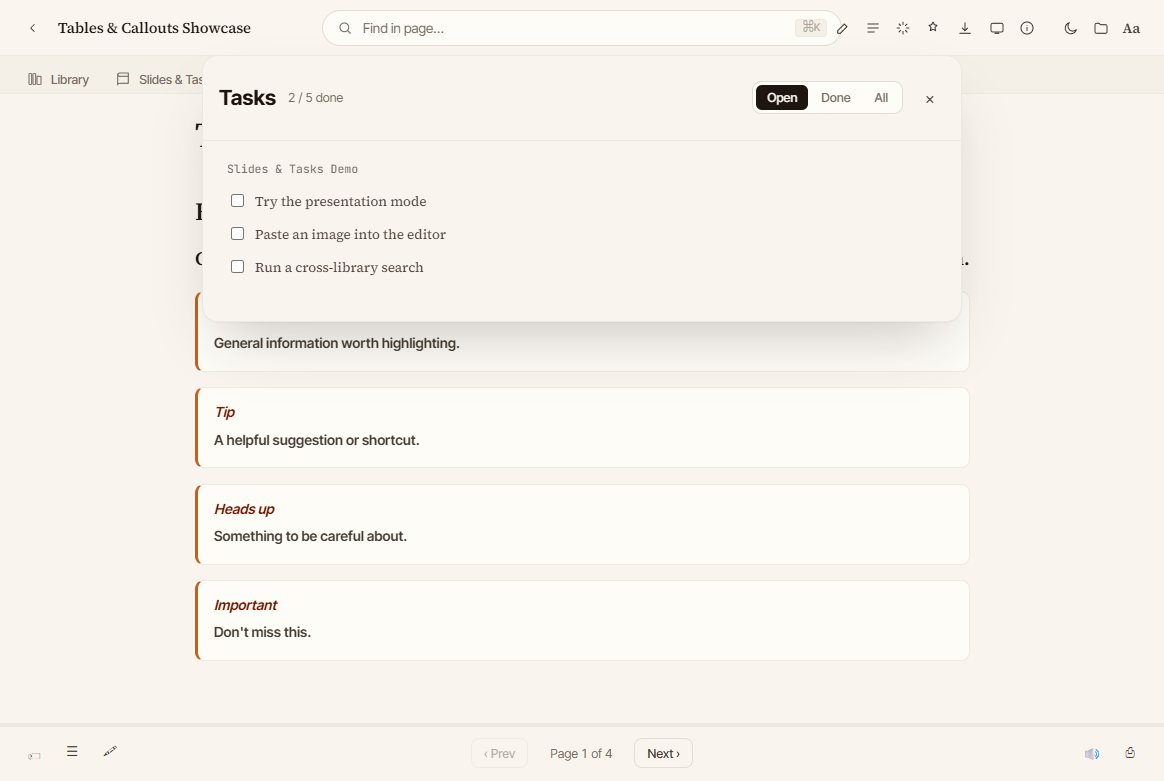
Task: Show only Open tasks
Action: pos(782,98)
